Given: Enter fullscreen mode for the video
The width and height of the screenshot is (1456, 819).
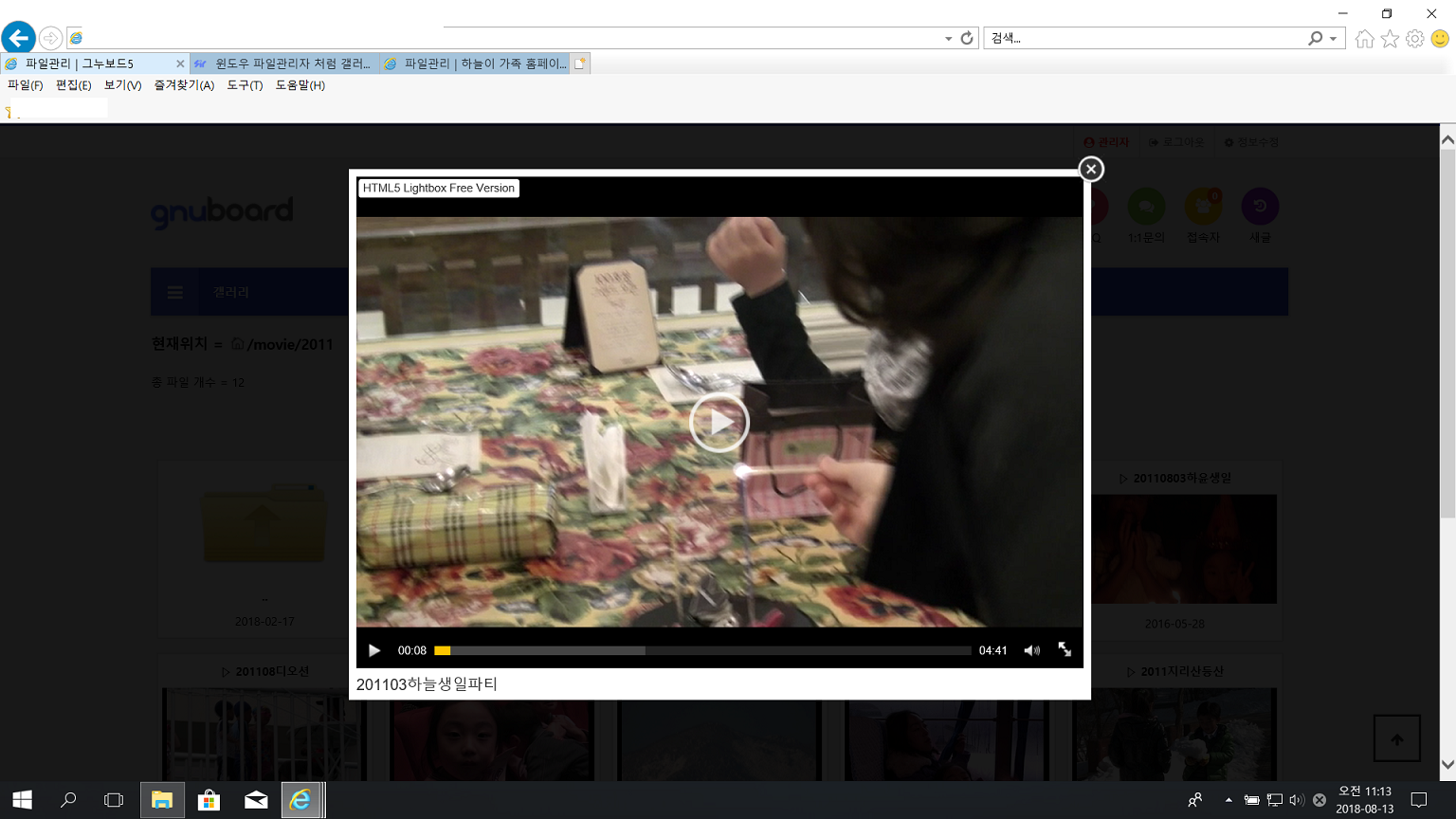Looking at the screenshot, I should [x=1065, y=649].
